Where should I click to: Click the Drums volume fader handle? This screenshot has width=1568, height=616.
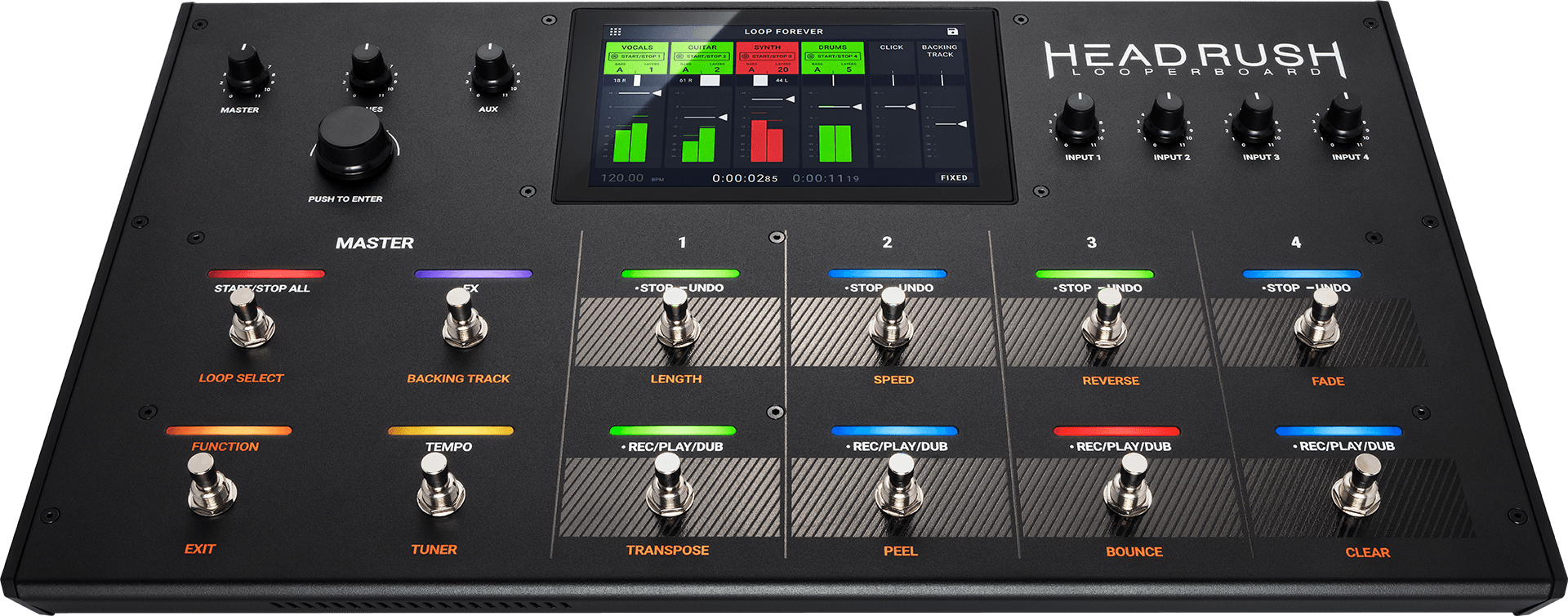pyautogui.click(x=856, y=107)
